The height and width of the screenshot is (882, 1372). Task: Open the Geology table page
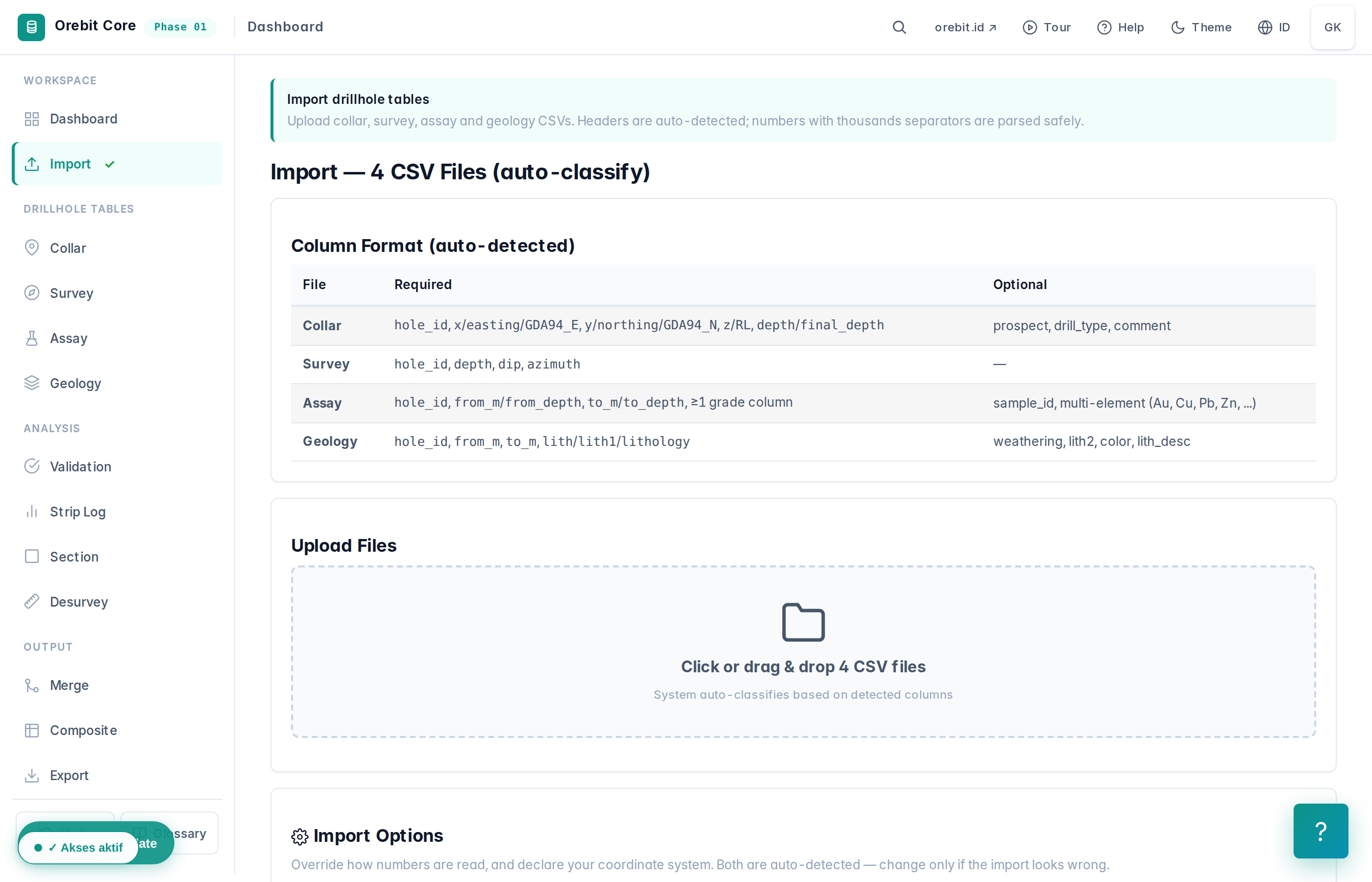(117, 383)
